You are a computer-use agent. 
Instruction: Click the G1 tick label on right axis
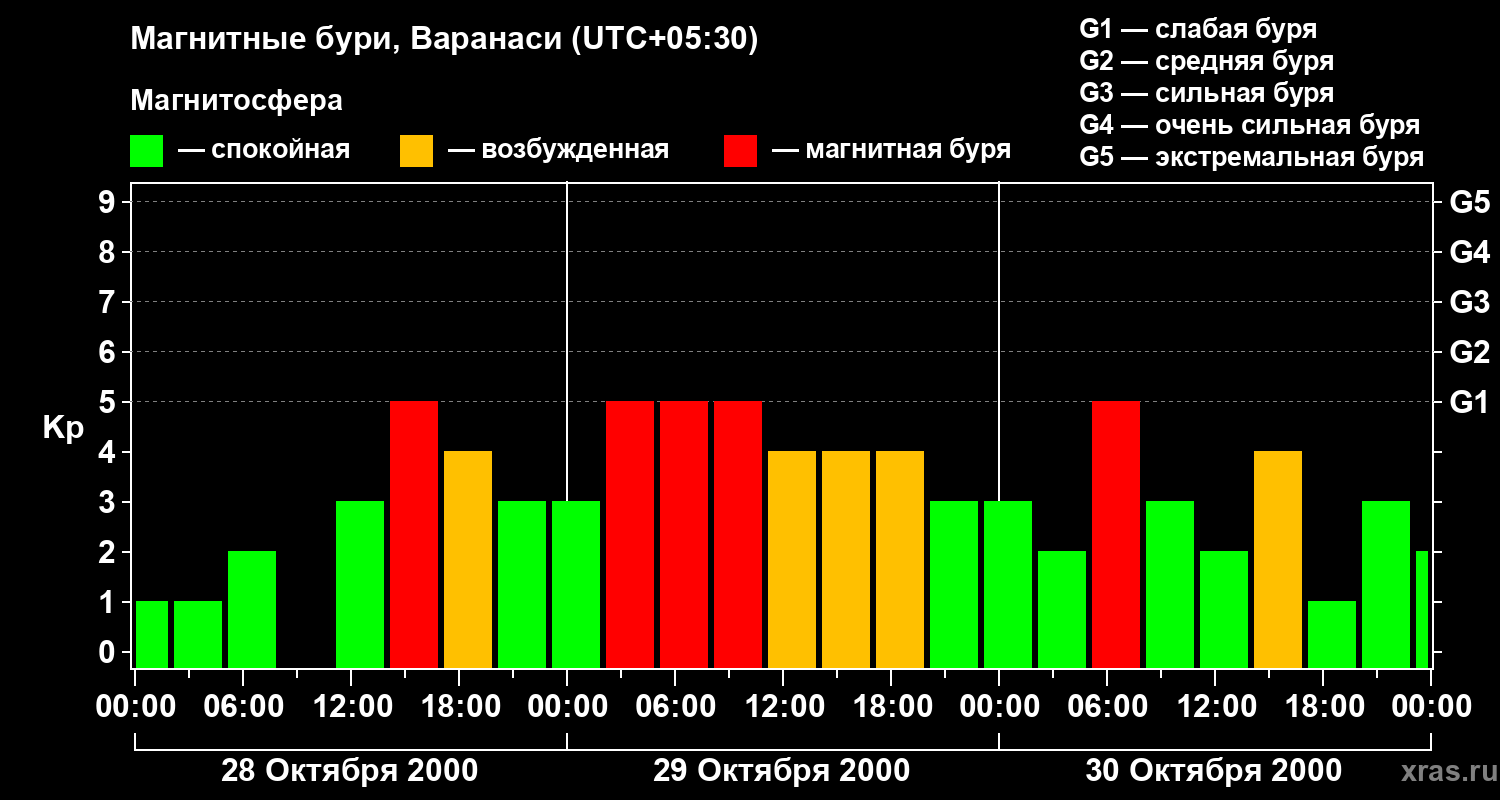point(1469,402)
